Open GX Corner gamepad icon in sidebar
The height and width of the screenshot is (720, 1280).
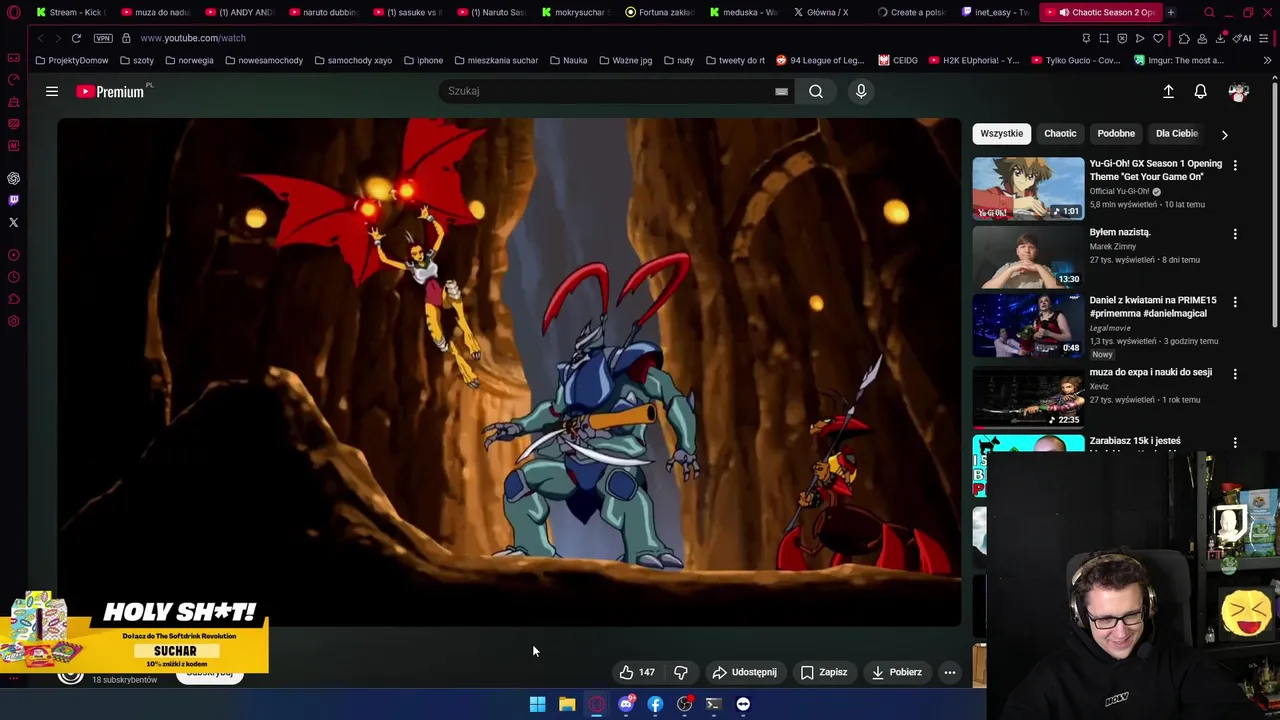(x=14, y=58)
